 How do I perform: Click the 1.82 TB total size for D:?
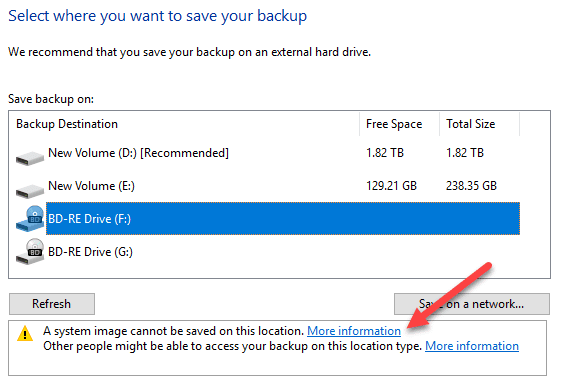(x=465, y=153)
